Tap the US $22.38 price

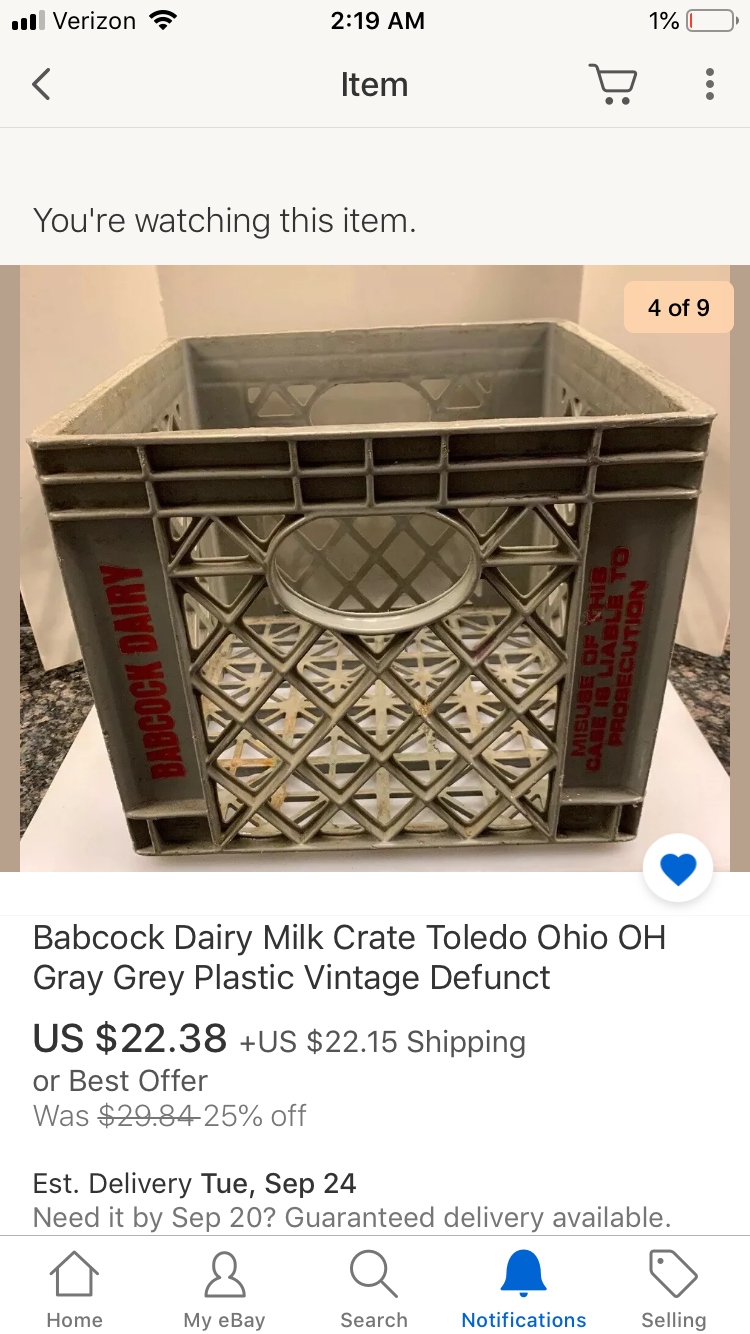pos(130,1038)
